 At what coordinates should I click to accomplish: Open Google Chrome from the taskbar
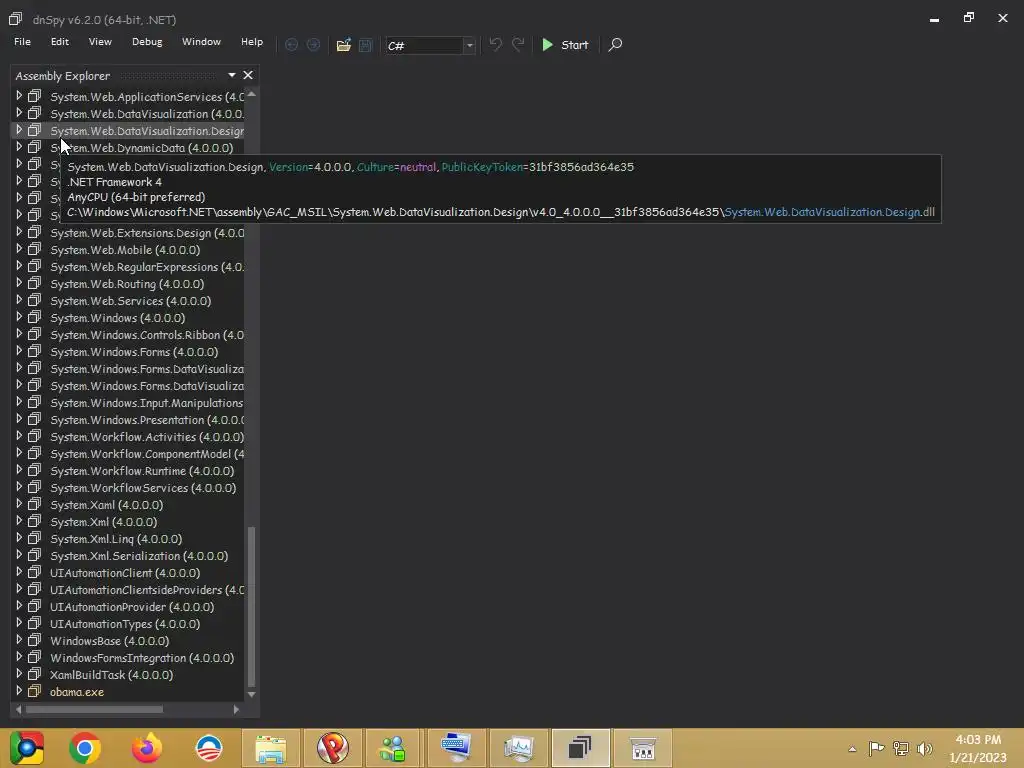pyautogui.click(x=84, y=748)
